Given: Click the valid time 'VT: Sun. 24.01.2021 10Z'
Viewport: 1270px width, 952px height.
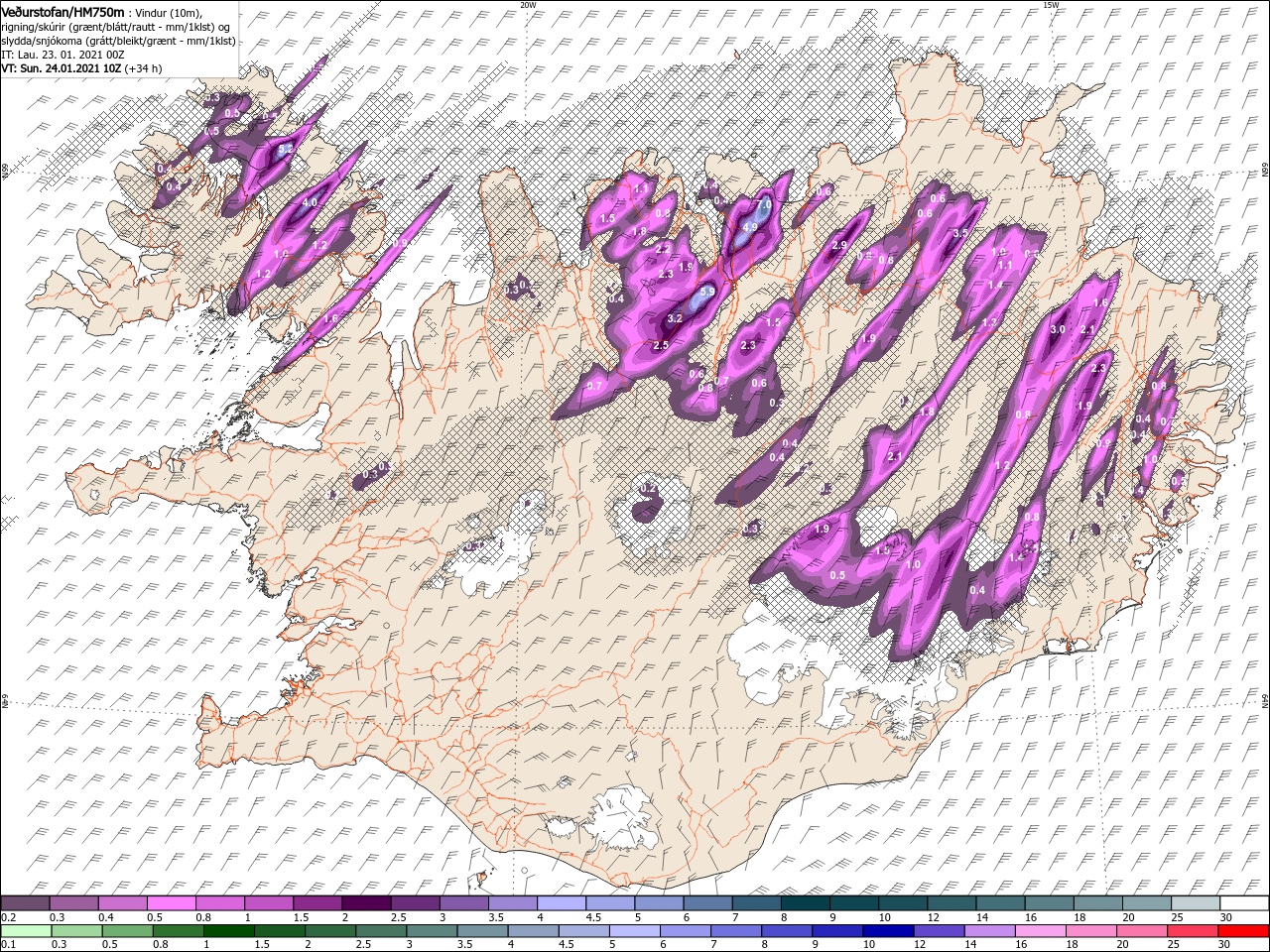Looking at the screenshot, I should [62, 68].
